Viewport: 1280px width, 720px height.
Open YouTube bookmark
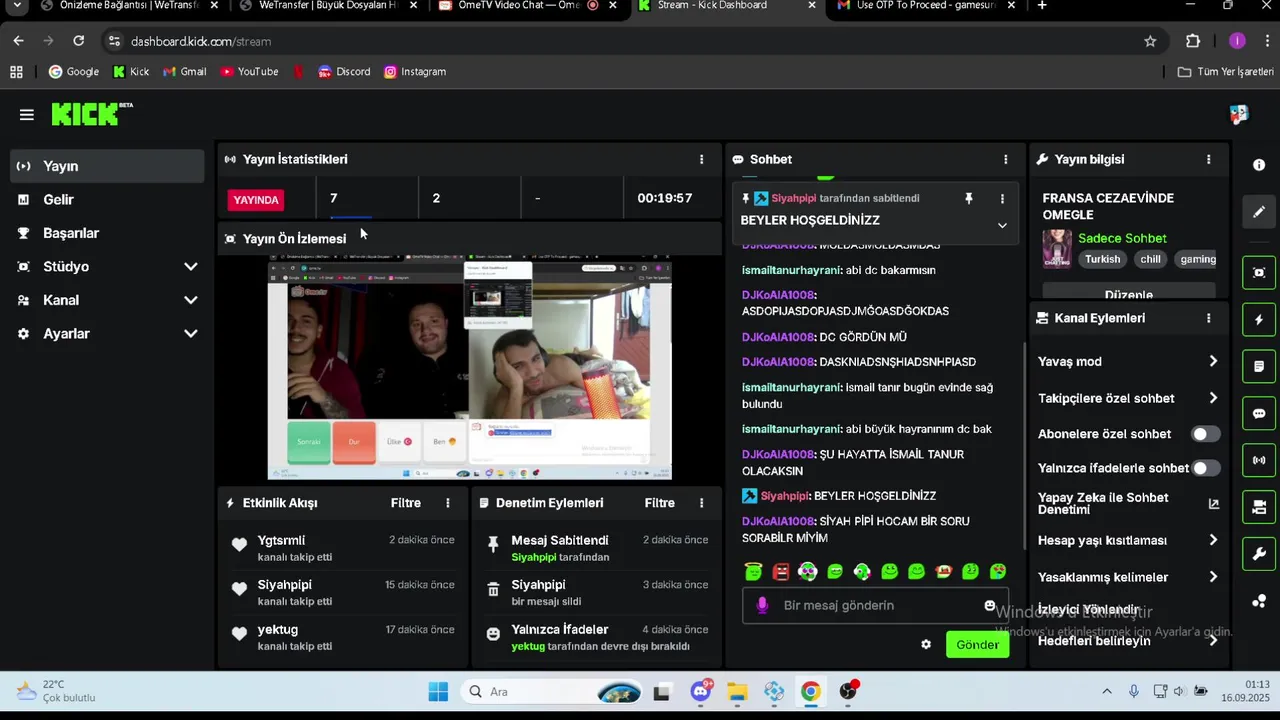pos(250,72)
